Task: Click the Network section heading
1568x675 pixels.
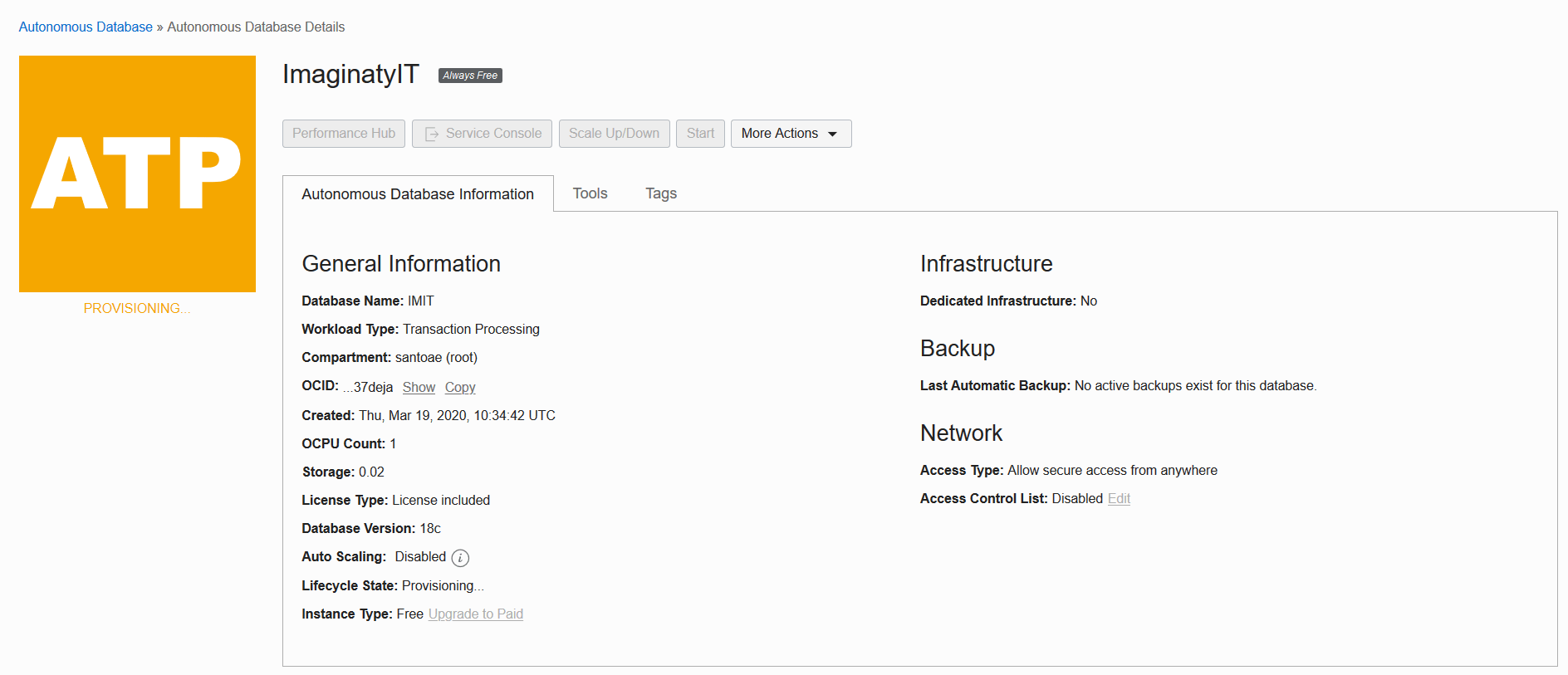Action: 961,433
